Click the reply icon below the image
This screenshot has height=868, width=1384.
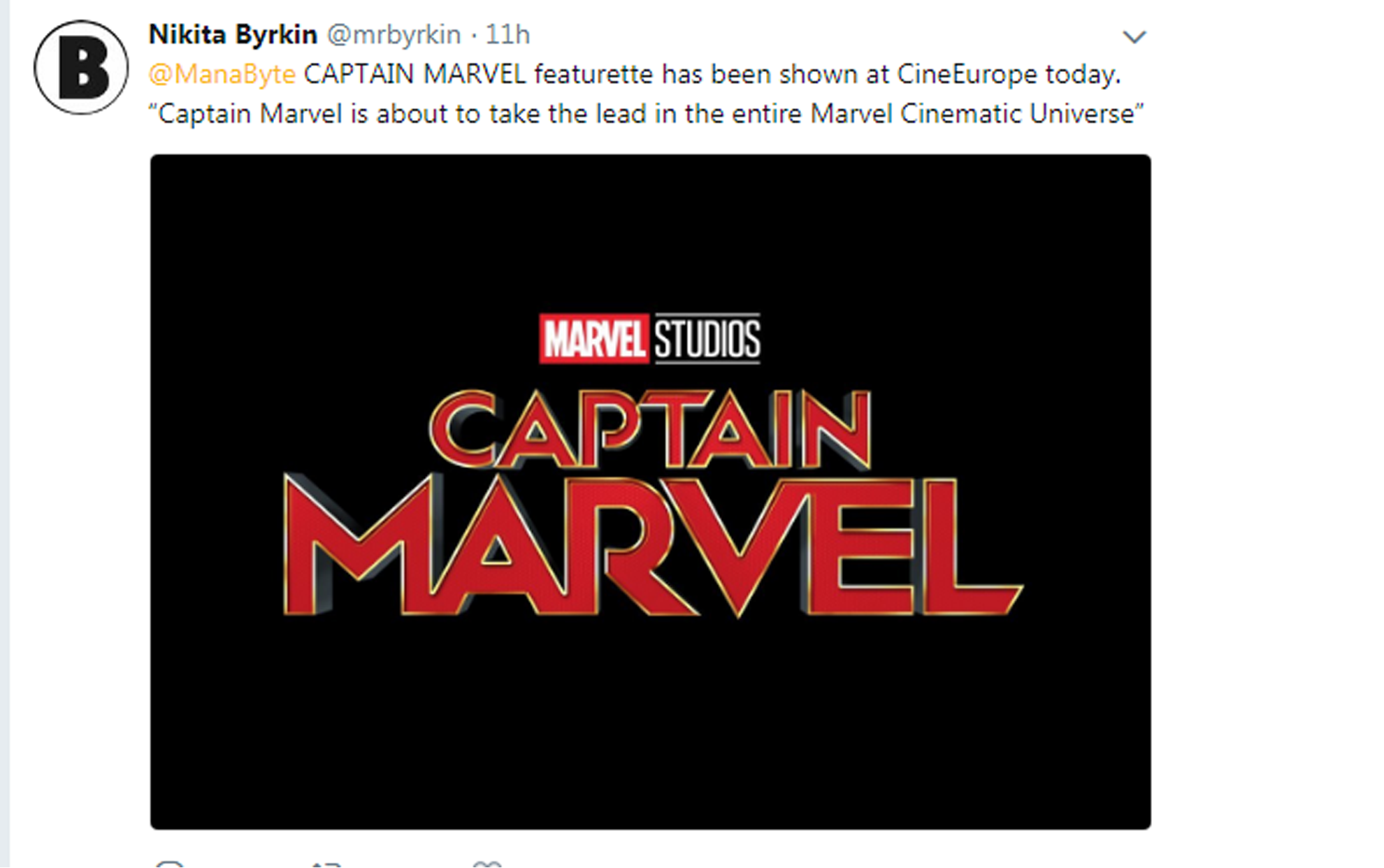click(x=169, y=865)
